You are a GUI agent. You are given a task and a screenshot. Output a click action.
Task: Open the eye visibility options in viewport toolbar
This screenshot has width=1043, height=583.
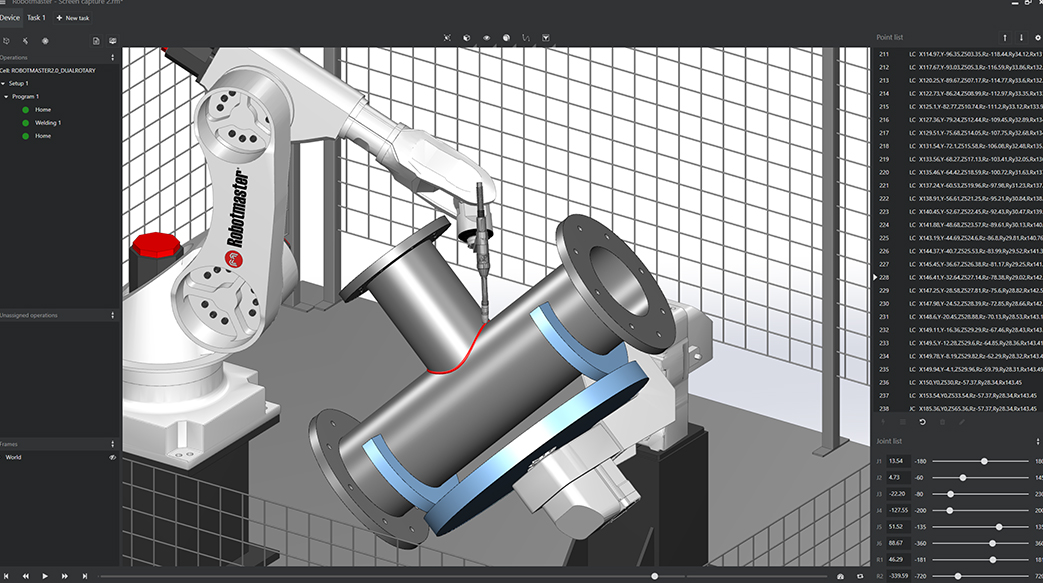tap(486, 38)
